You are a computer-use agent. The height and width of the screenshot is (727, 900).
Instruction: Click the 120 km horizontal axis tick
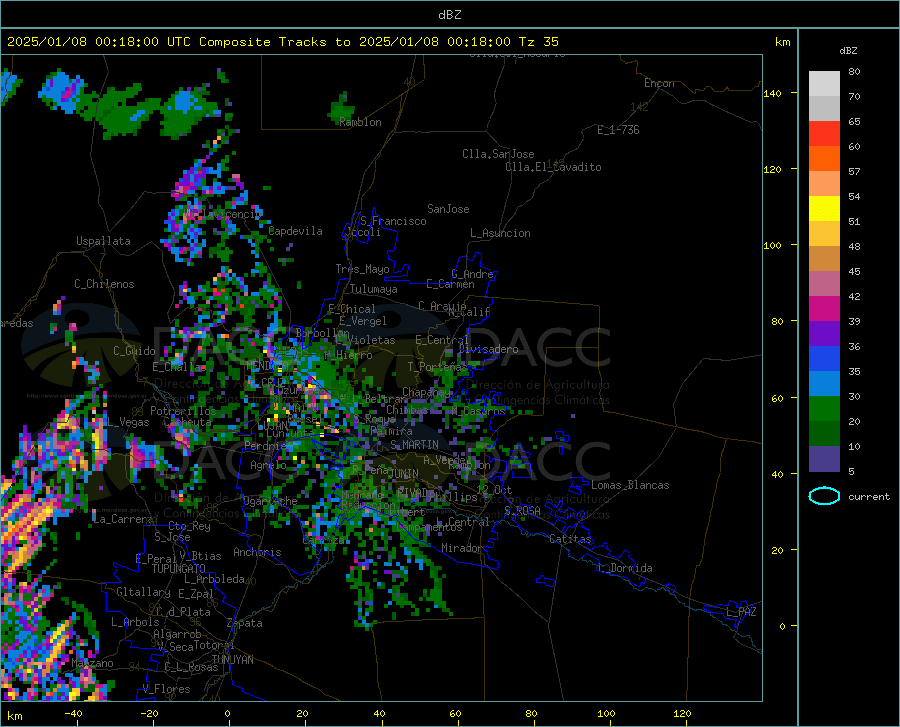click(x=682, y=713)
